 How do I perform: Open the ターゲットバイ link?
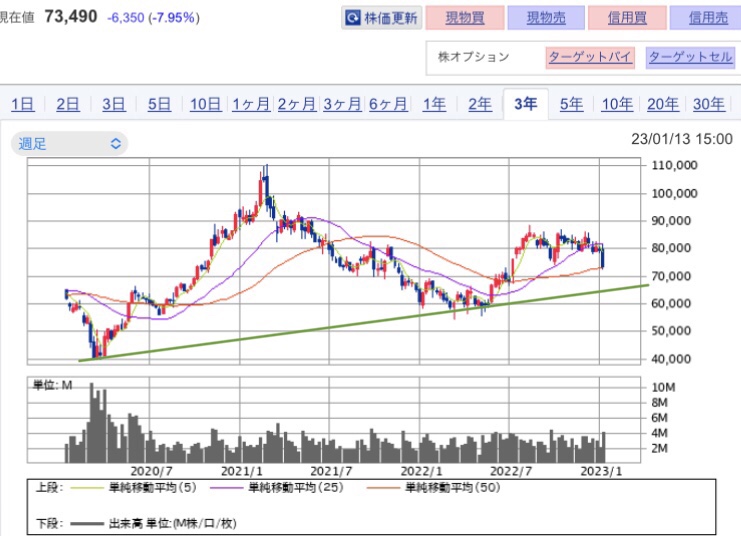(x=590, y=58)
